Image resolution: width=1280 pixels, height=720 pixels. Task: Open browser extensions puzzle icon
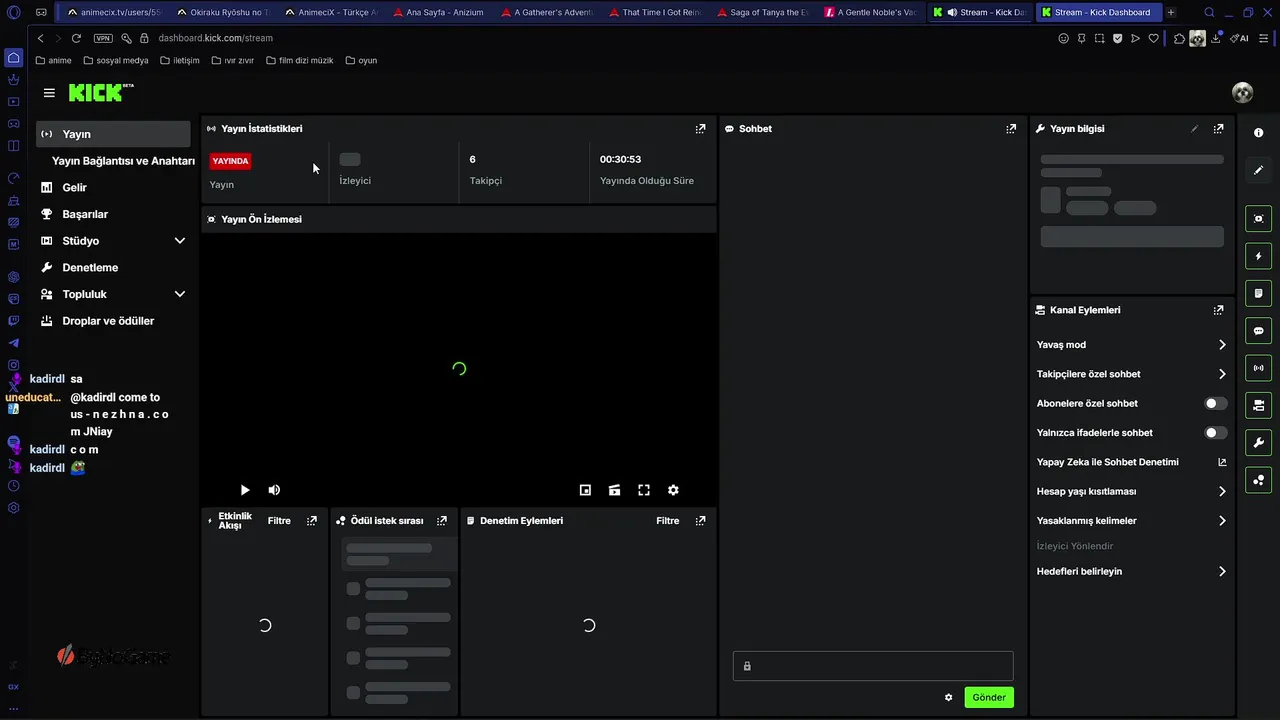click(x=1180, y=38)
